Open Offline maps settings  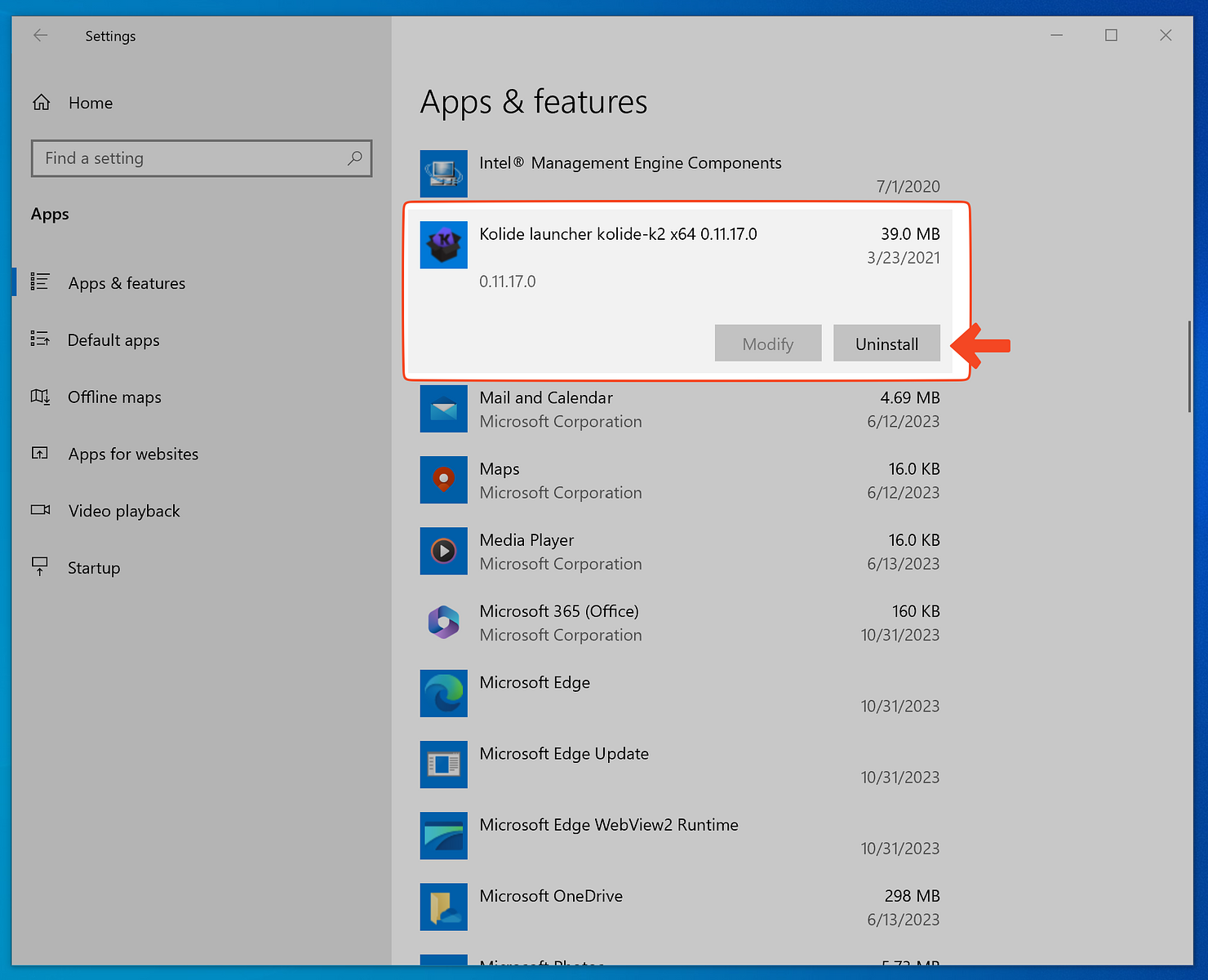(114, 397)
